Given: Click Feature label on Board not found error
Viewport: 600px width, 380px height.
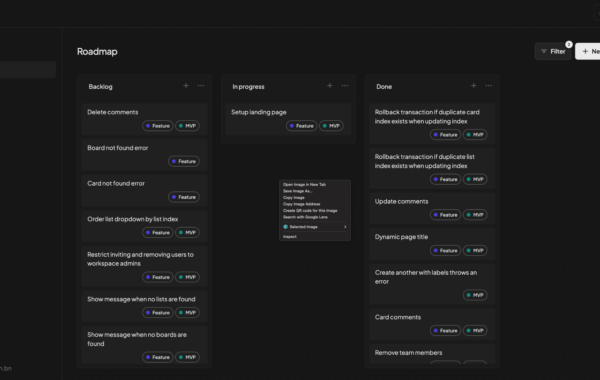Looking at the screenshot, I should point(184,161).
